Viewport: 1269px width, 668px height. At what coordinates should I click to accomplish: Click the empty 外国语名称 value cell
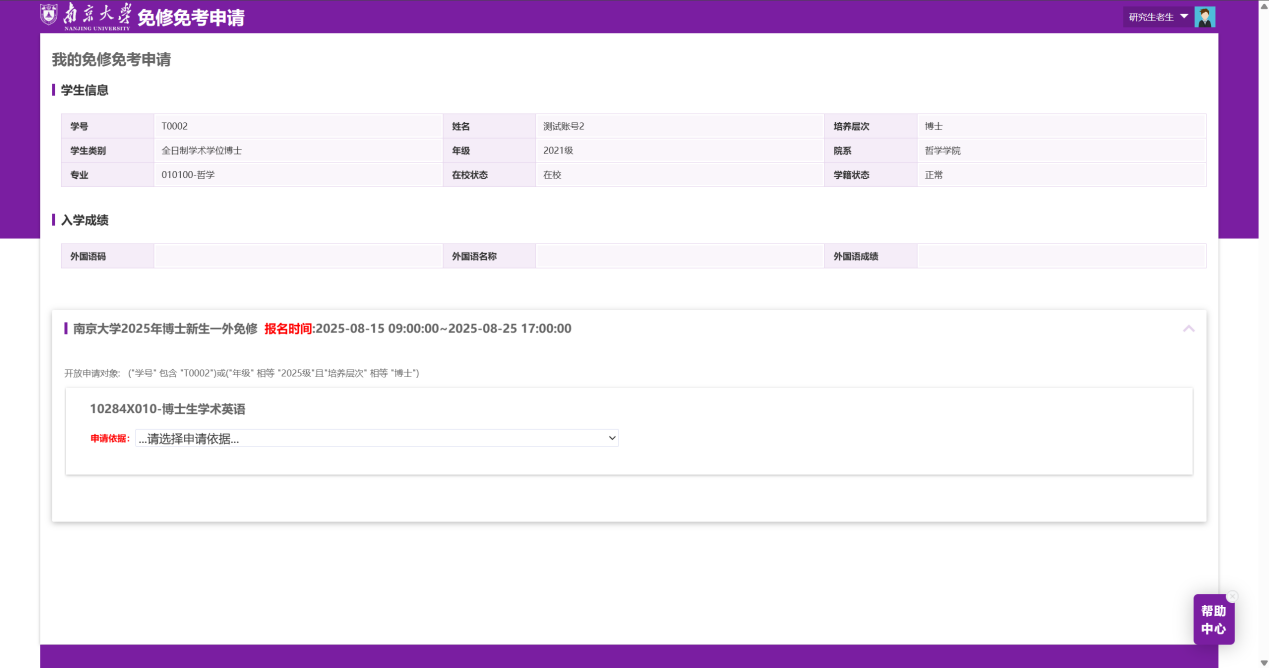(678, 257)
